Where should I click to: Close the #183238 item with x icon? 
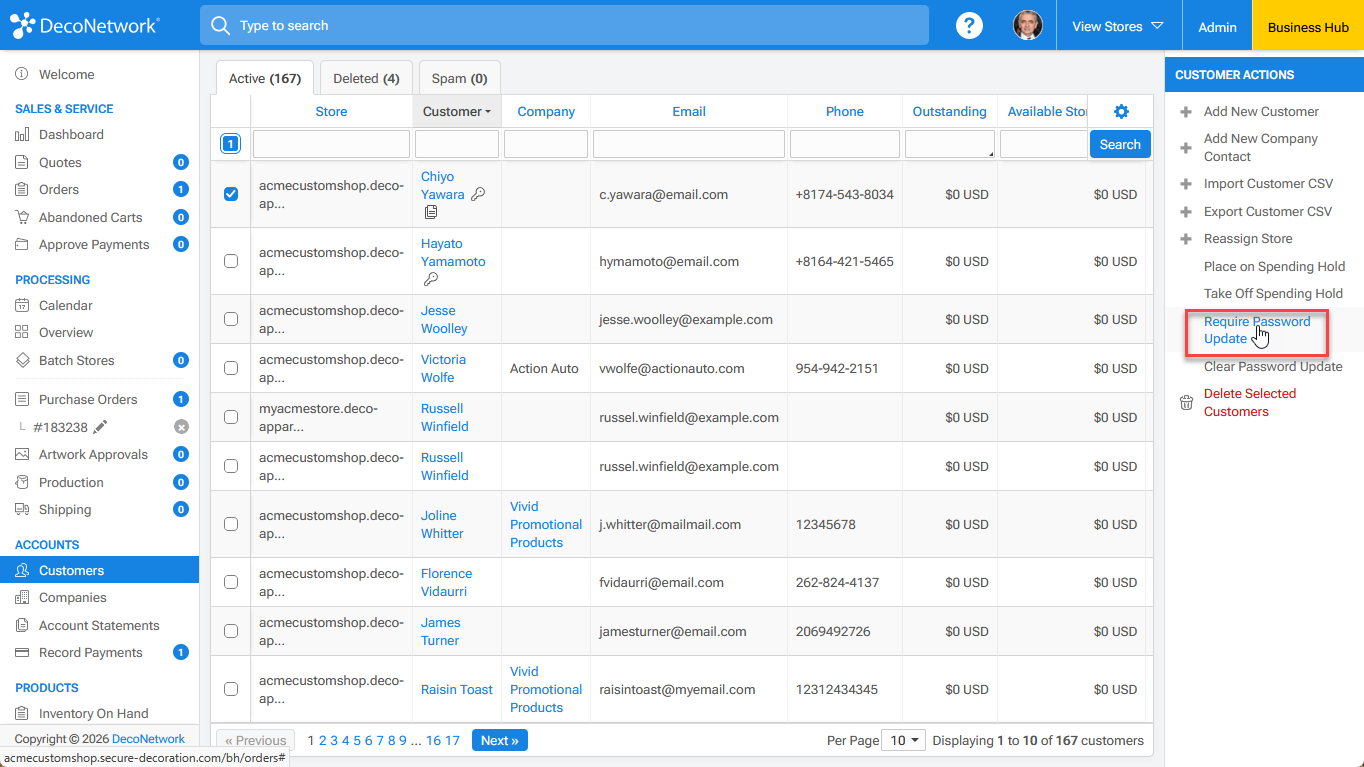181,427
